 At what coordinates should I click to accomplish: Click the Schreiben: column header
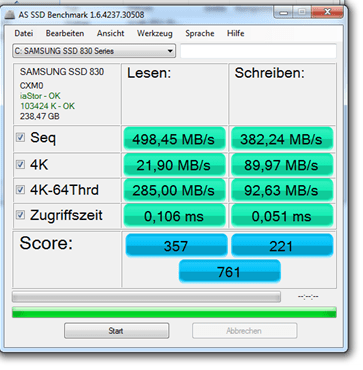[x=269, y=73]
